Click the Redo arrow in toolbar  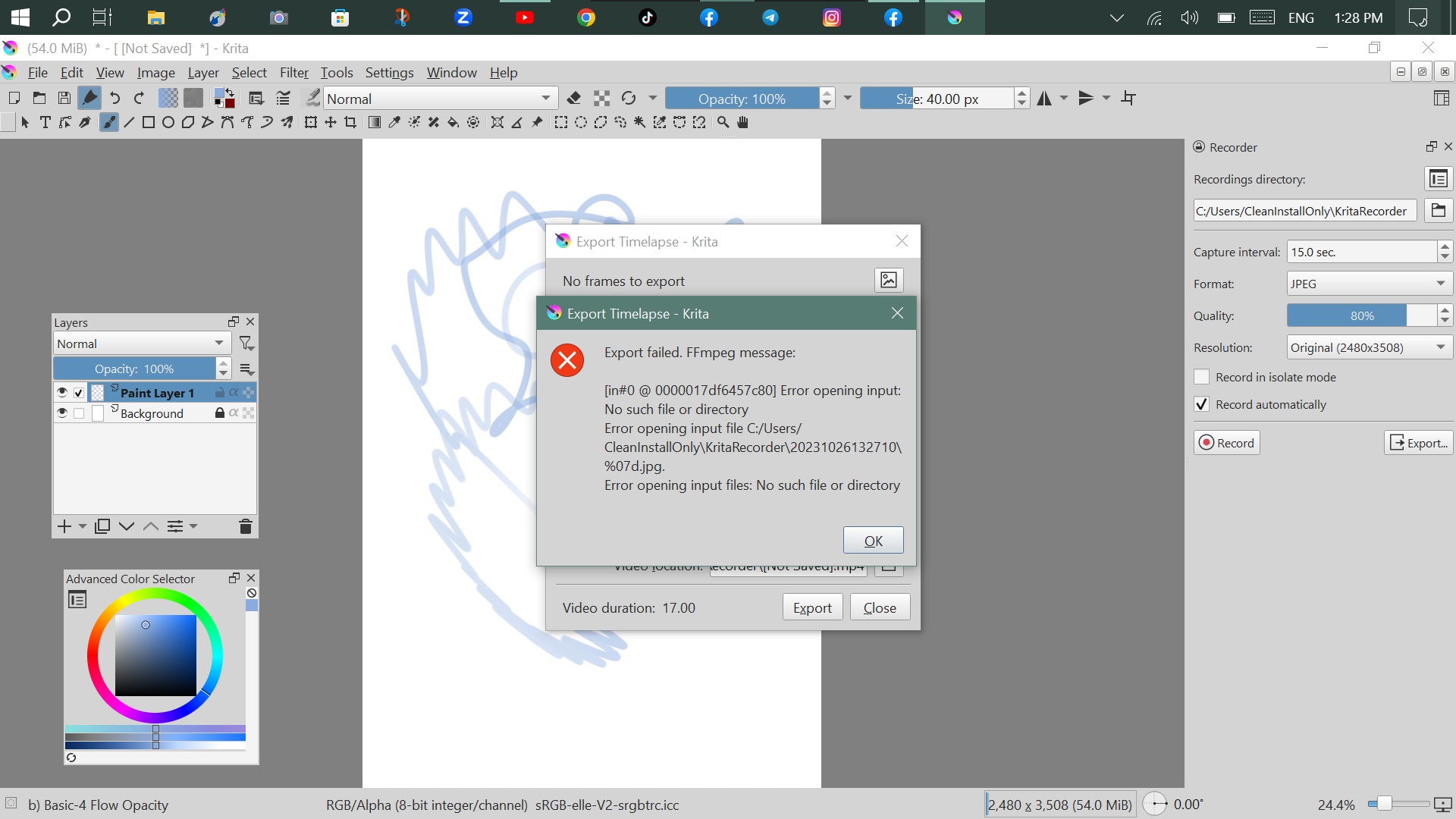(139, 98)
